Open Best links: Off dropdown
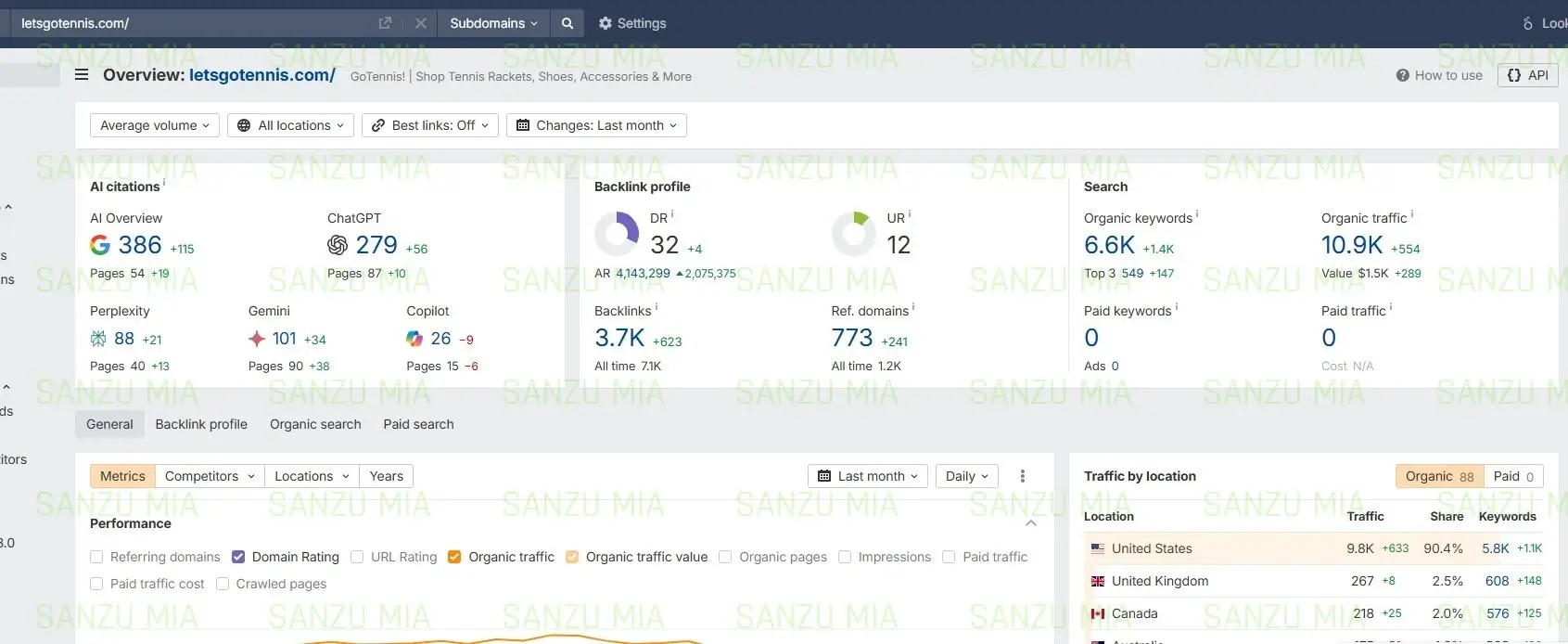Screen dimensions: 1568x644 (430, 125)
